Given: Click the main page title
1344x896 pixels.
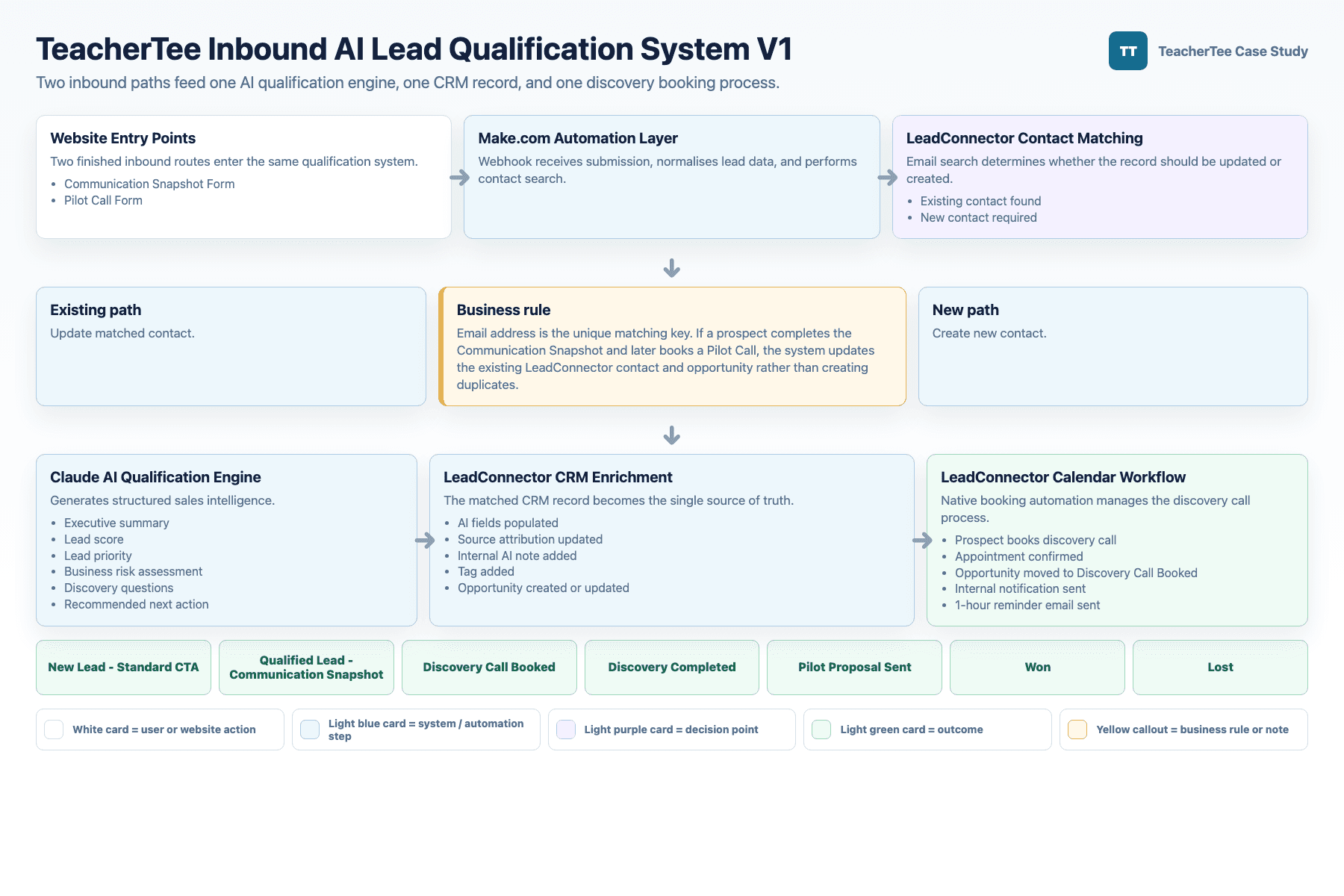Looking at the screenshot, I should [414, 49].
